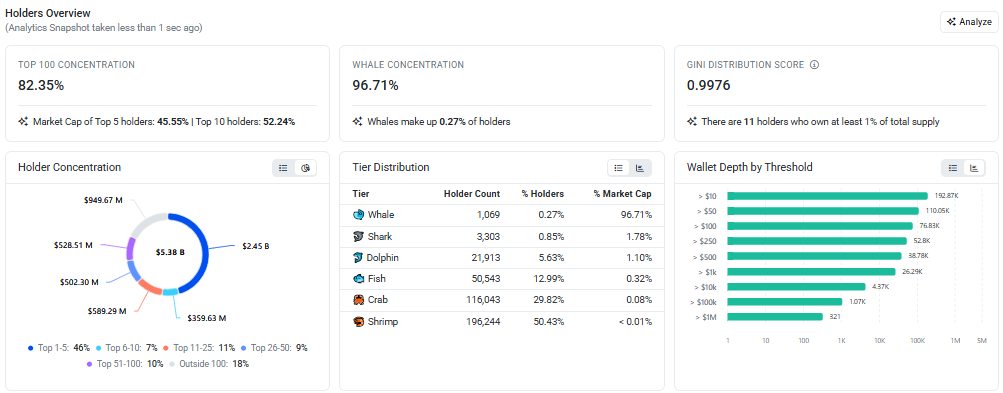
Task: Click the Dolphin tier icon
Action: [x=358, y=257]
